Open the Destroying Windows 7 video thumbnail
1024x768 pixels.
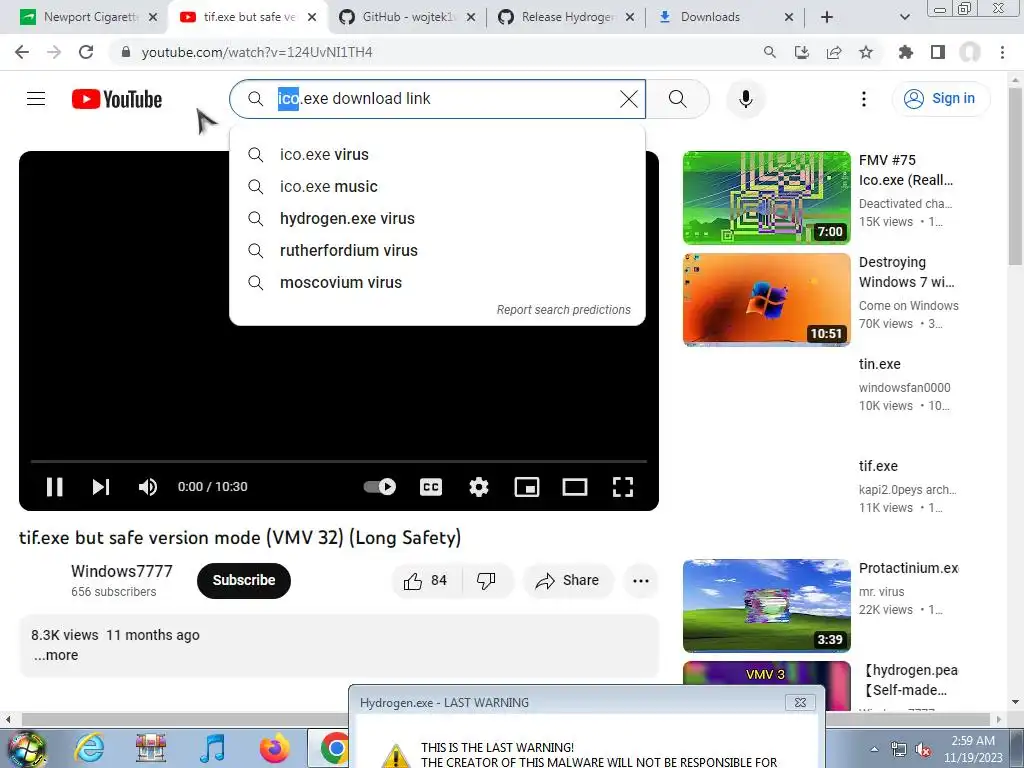click(x=767, y=300)
